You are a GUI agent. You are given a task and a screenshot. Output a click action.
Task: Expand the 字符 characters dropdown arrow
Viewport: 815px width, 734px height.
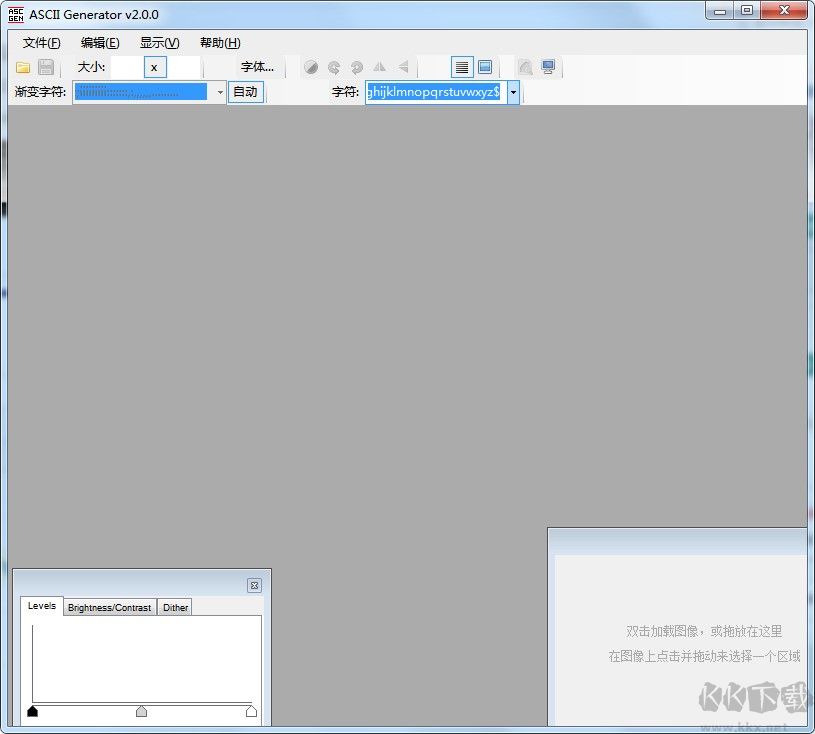point(514,93)
